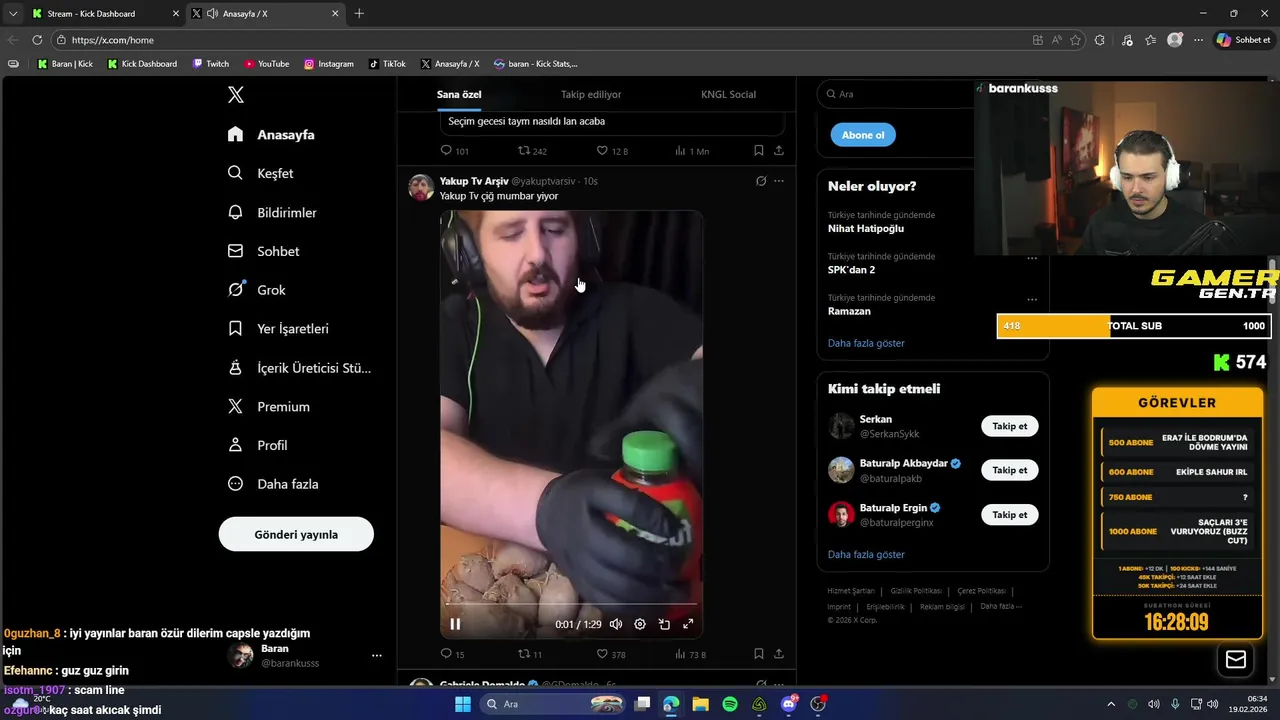
Task: Follow Baturalp Akbaydar via Takip et
Action: tap(1009, 470)
